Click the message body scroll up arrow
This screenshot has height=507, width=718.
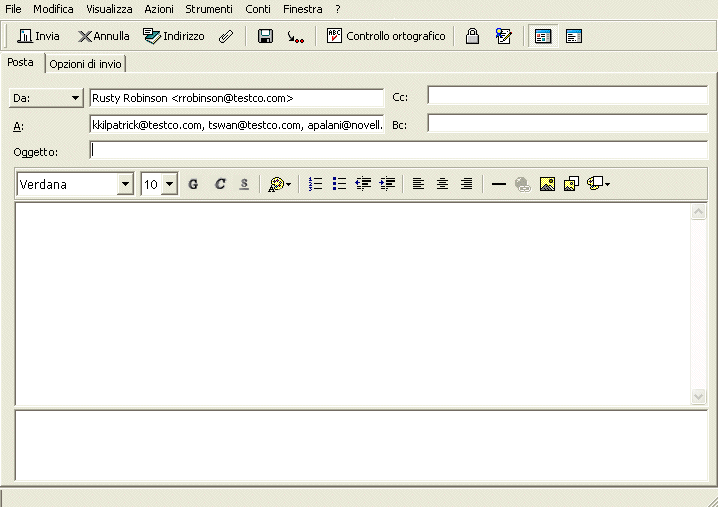tap(698, 212)
